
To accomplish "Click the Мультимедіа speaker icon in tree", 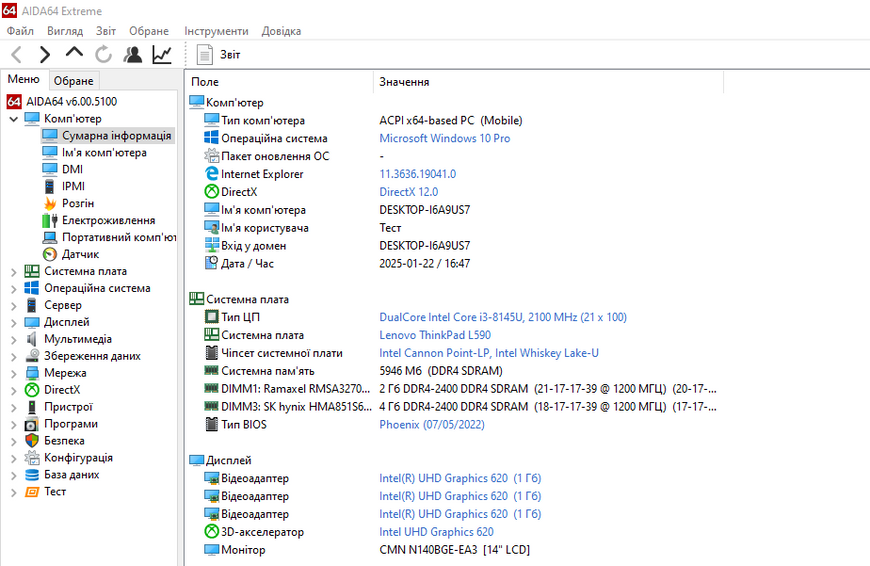I will click(x=32, y=339).
